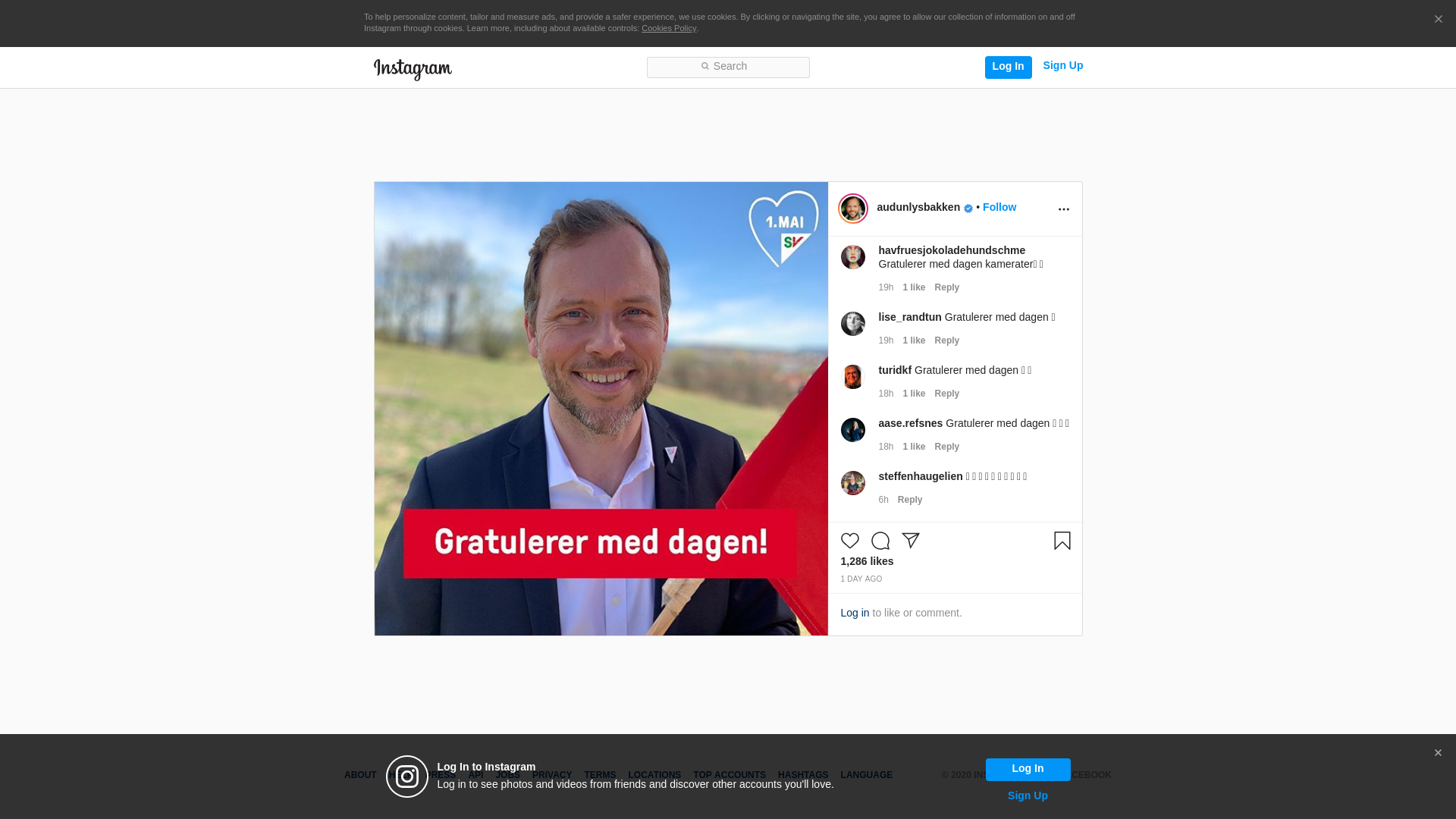Image resolution: width=1456 pixels, height=819 pixels.
Task: Open the comment bubble icon
Action: pyautogui.click(x=880, y=541)
